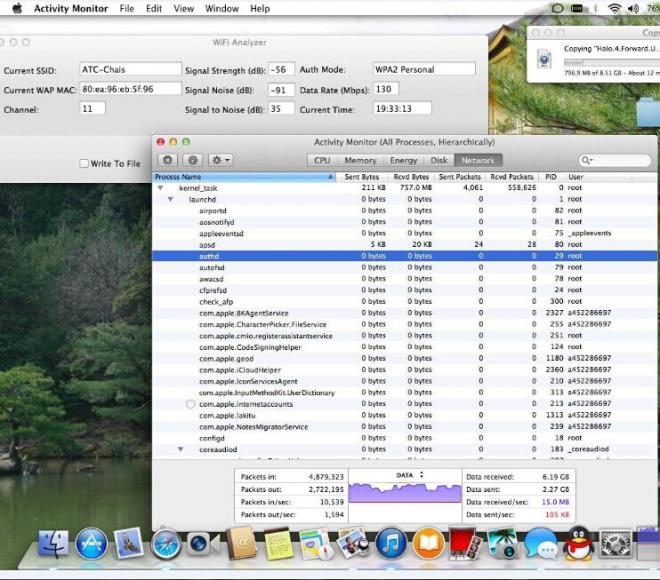Screen dimensions: 660x580
Task: Open Safari from the Dock
Action: click(166, 545)
